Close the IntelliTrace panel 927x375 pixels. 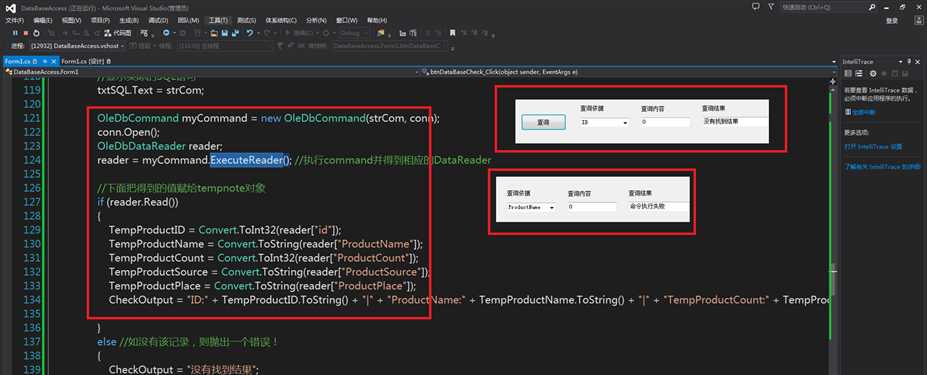pos(917,61)
